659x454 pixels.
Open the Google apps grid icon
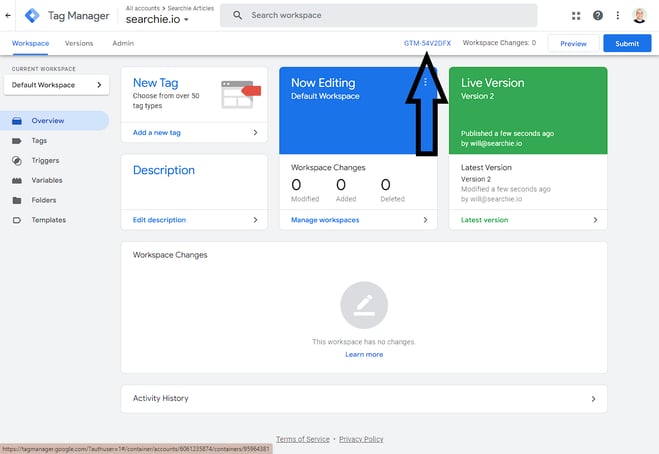(576, 16)
